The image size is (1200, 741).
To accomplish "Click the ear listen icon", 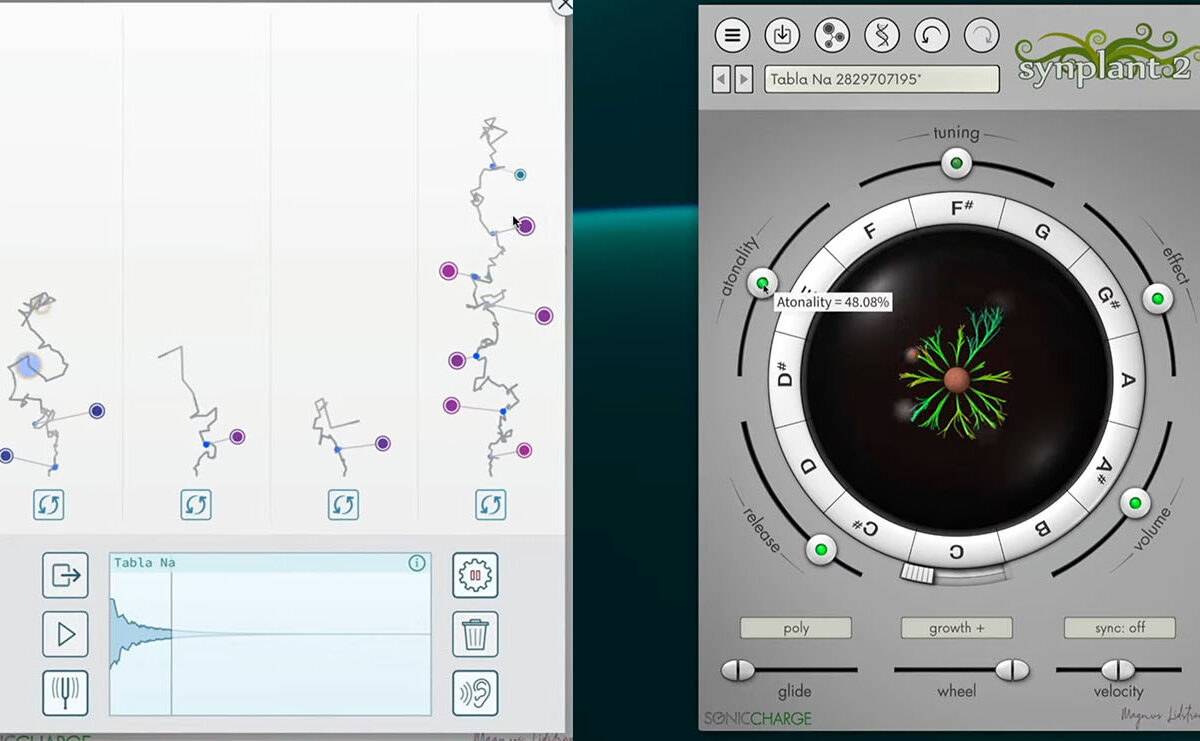I will [x=475, y=693].
